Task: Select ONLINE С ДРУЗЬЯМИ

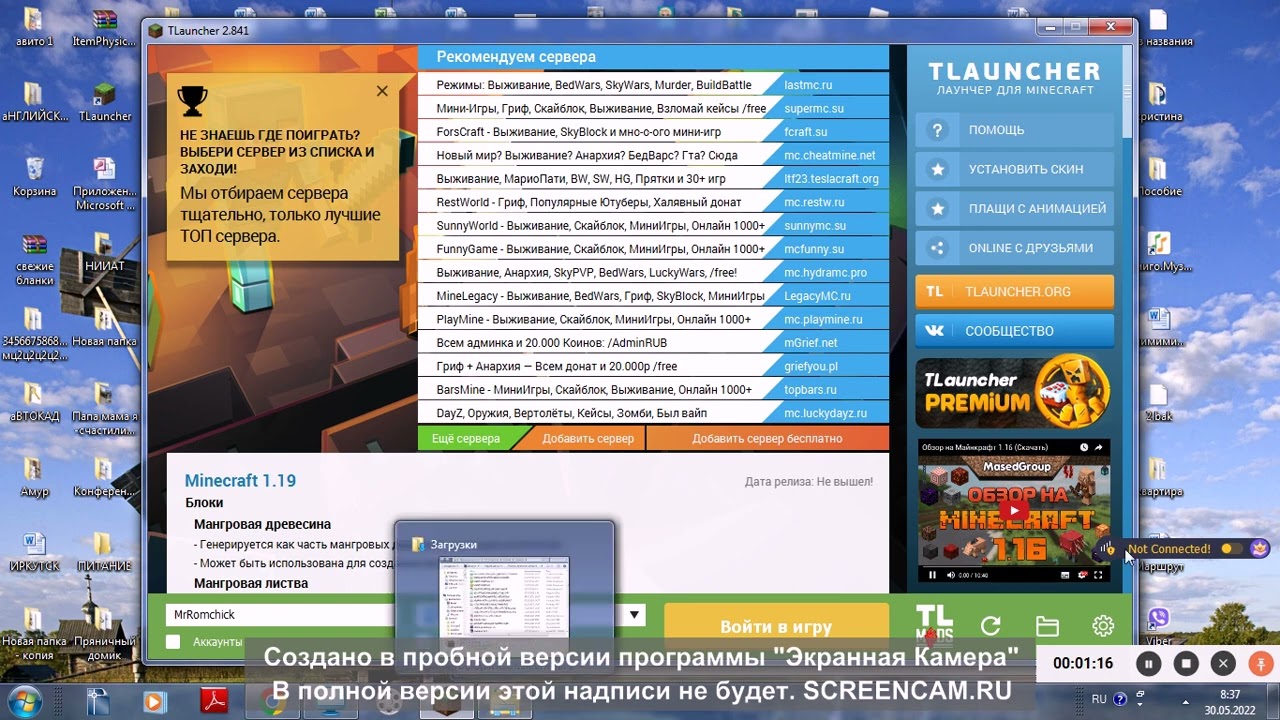Action: tap(1014, 248)
